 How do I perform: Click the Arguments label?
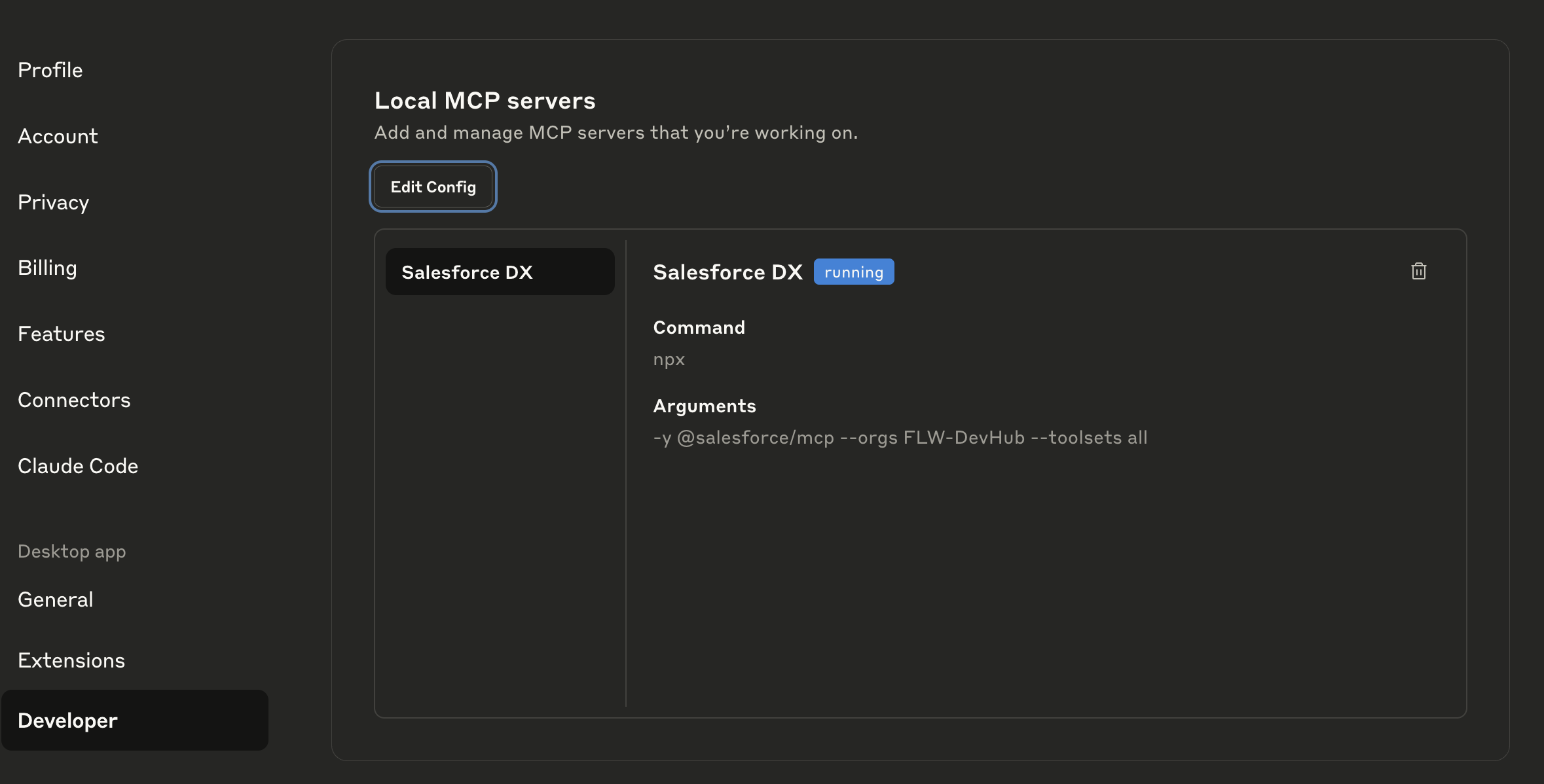(x=705, y=406)
